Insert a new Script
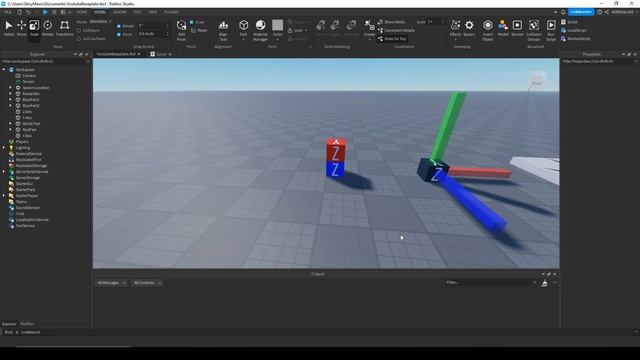640x360 pixels. (570, 22)
